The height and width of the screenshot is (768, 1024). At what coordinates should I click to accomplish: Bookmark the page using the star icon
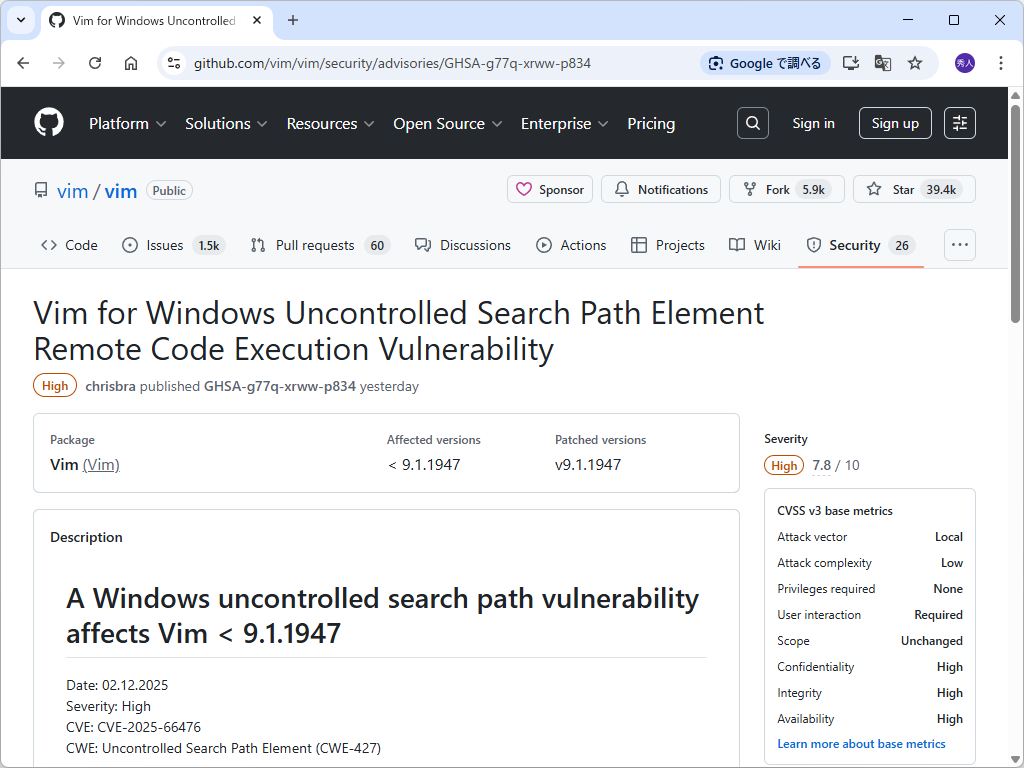915,62
